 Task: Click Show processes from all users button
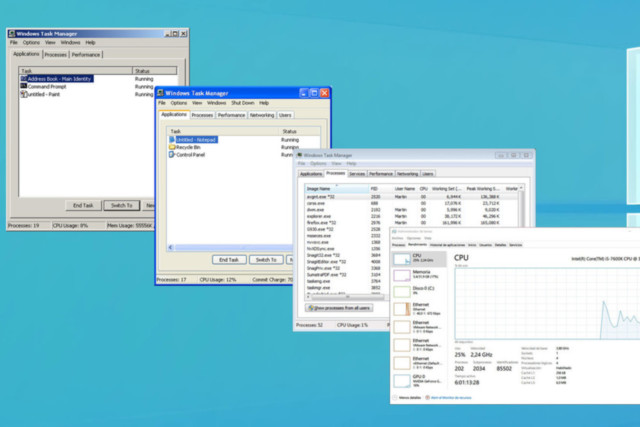339,308
